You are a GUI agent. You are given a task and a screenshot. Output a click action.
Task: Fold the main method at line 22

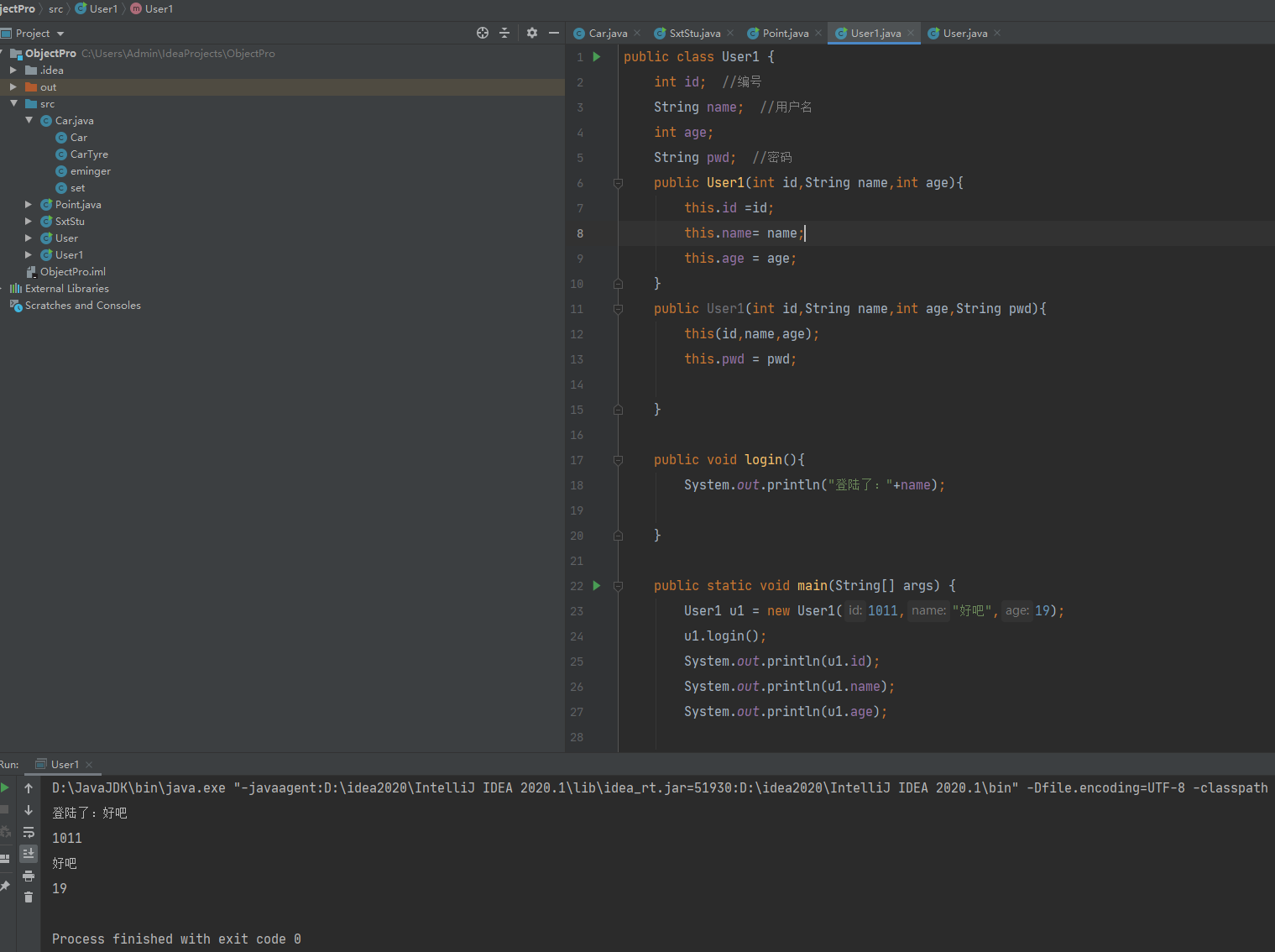[619, 586]
